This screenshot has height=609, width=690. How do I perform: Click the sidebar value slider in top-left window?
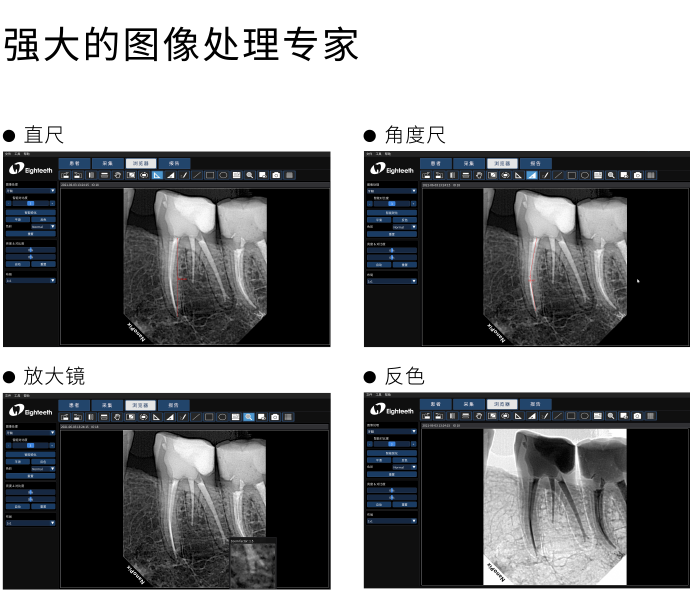(x=30, y=204)
